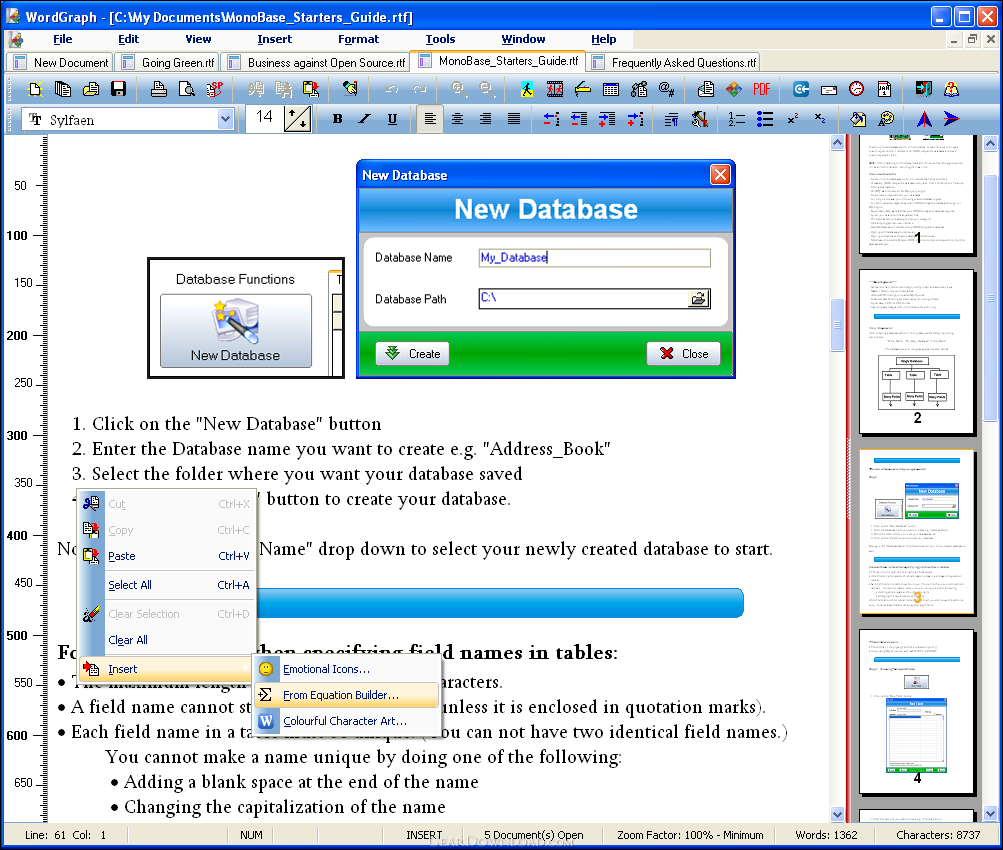Screen dimensions: 1003x850
Task: Open the font color palette icon
Action: [x=886, y=119]
